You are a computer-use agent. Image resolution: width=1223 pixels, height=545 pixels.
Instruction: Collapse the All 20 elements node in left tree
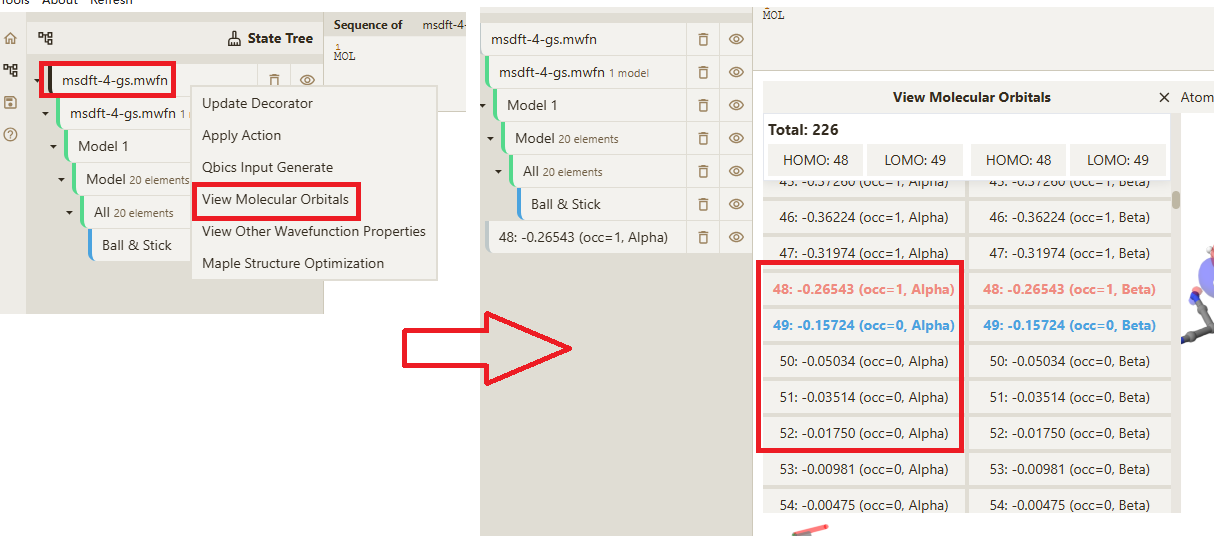coord(70,213)
